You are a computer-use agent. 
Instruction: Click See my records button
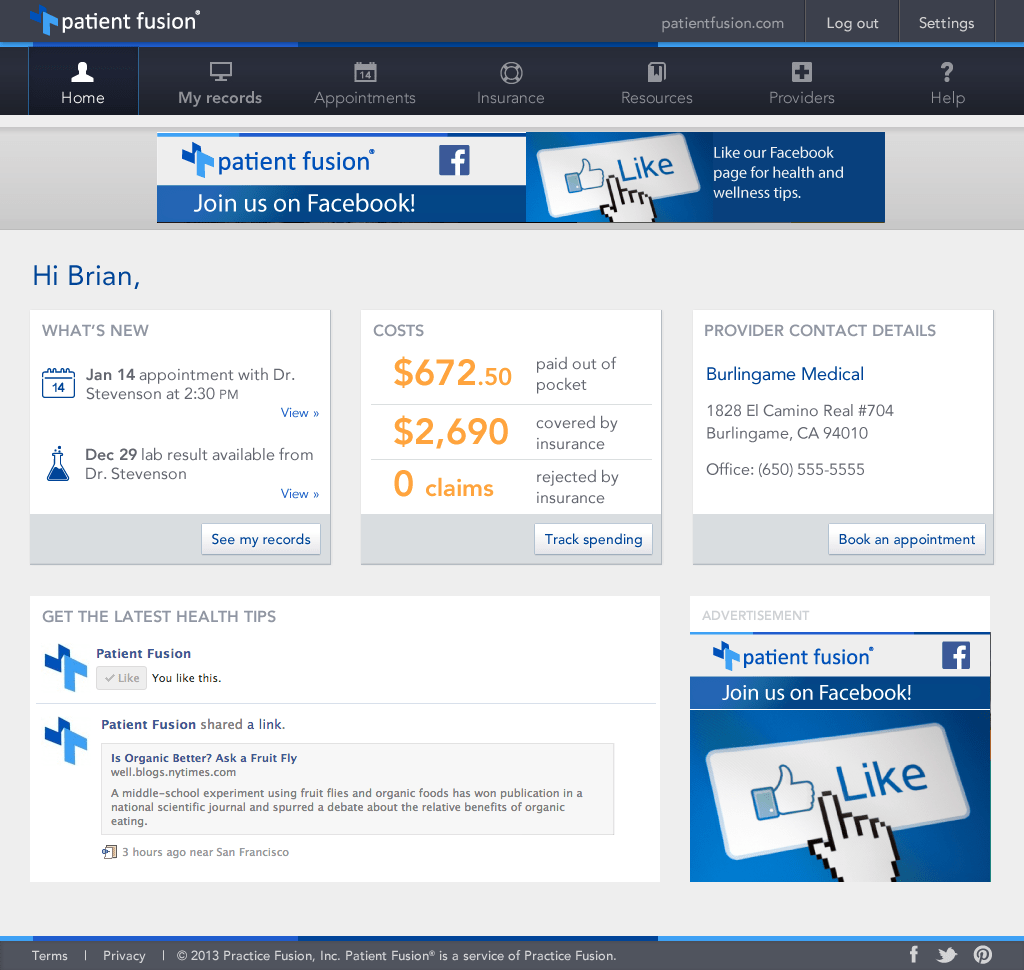pos(261,539)
